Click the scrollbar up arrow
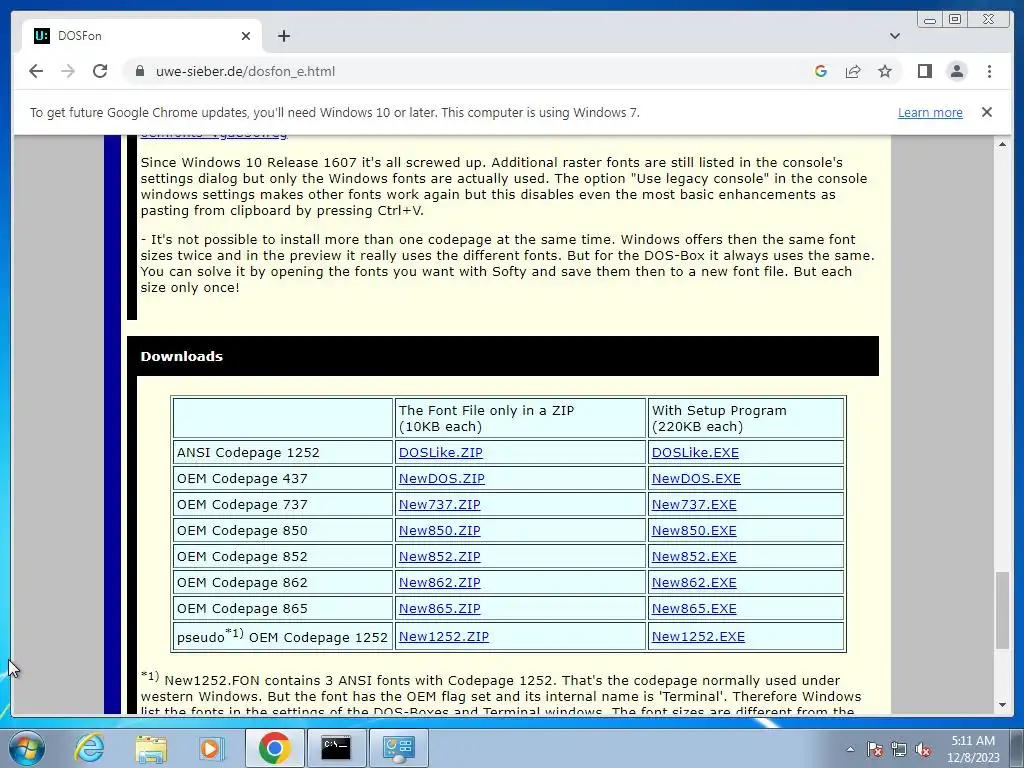The height and width of the screenshot is (768, 1024). (x=1002, y=144)
